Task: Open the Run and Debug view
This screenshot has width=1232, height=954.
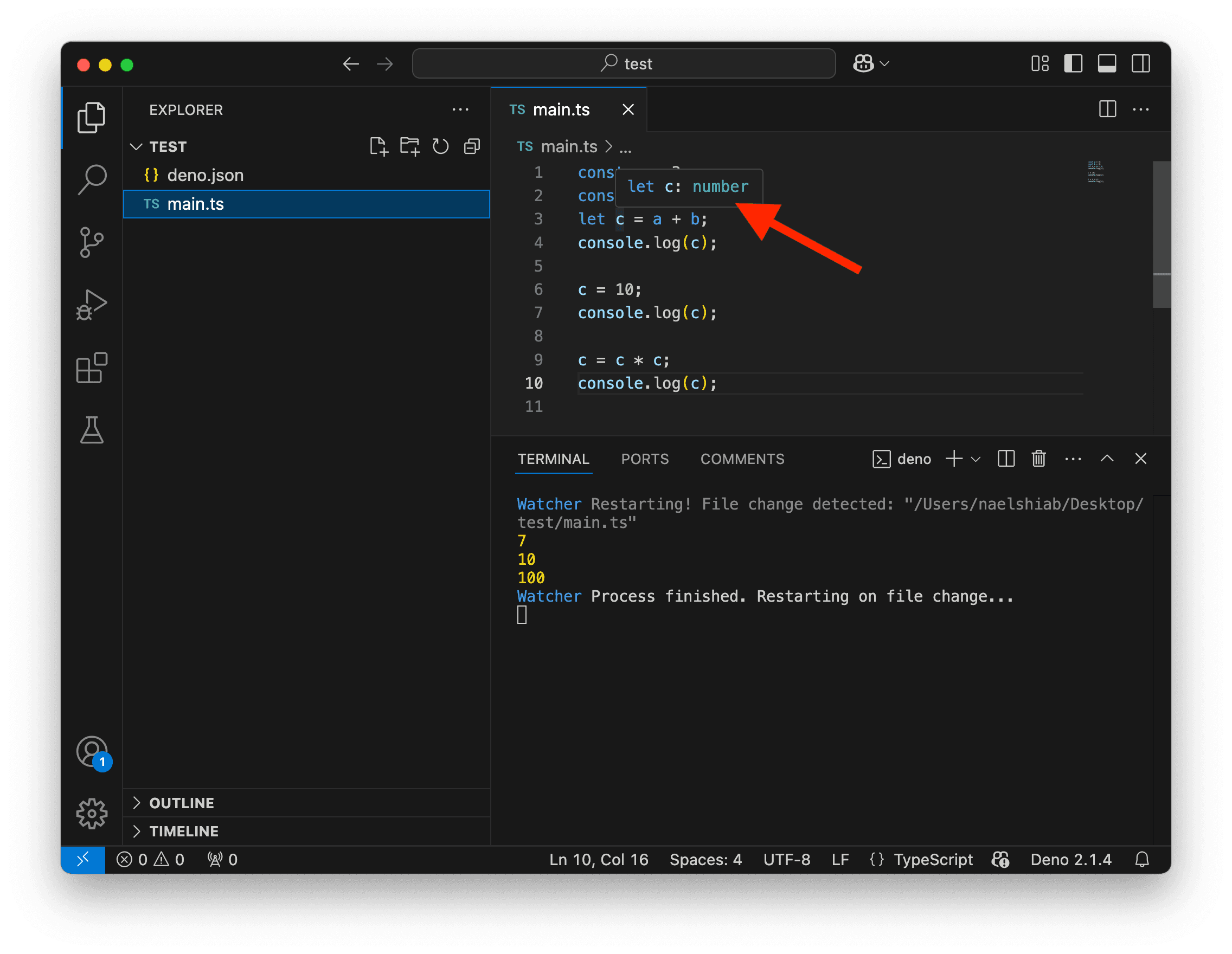Action: coord(92,305)
